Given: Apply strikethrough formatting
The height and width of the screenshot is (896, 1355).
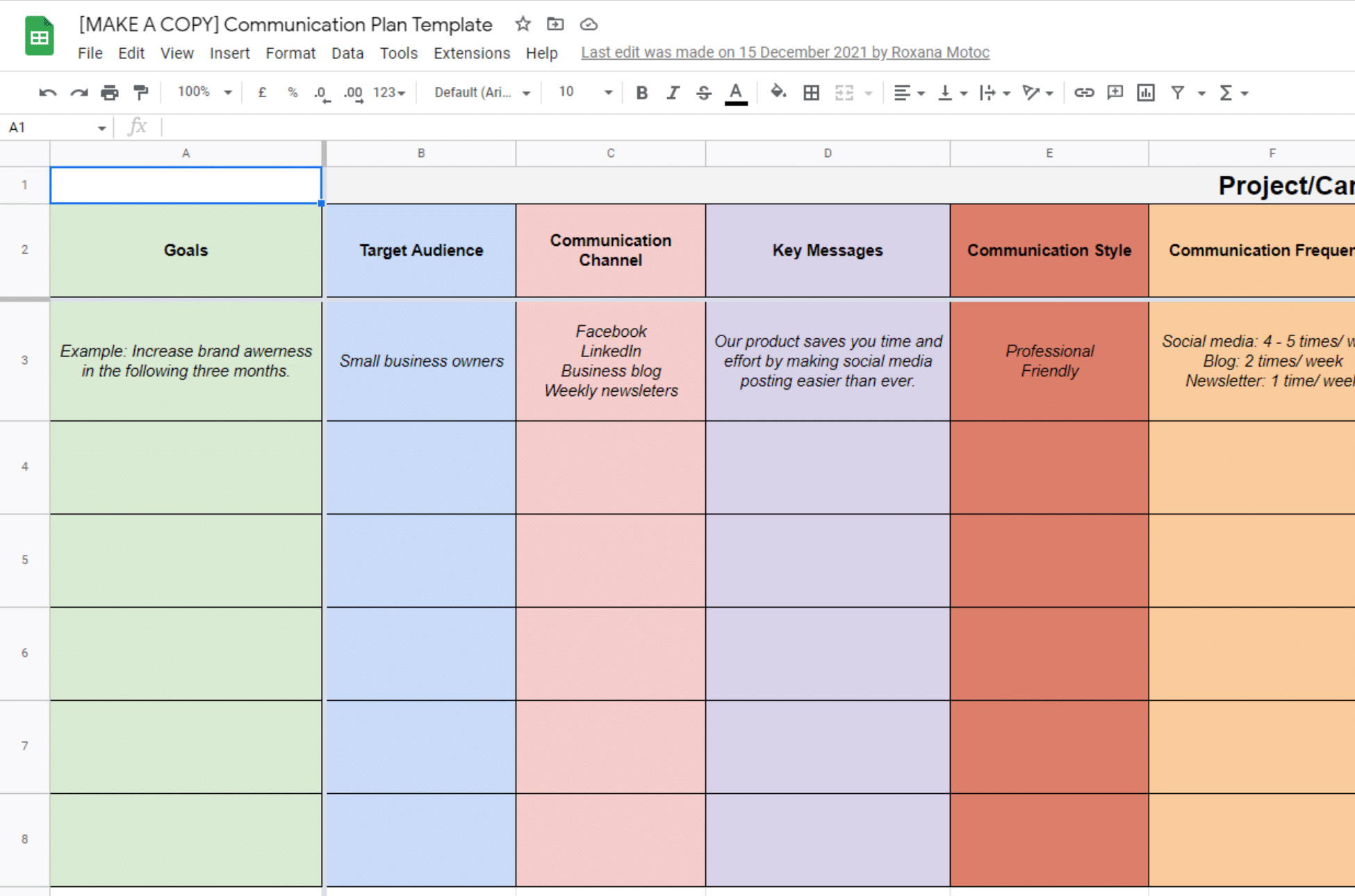Looking at the screenshot, I should coord(704,92).
